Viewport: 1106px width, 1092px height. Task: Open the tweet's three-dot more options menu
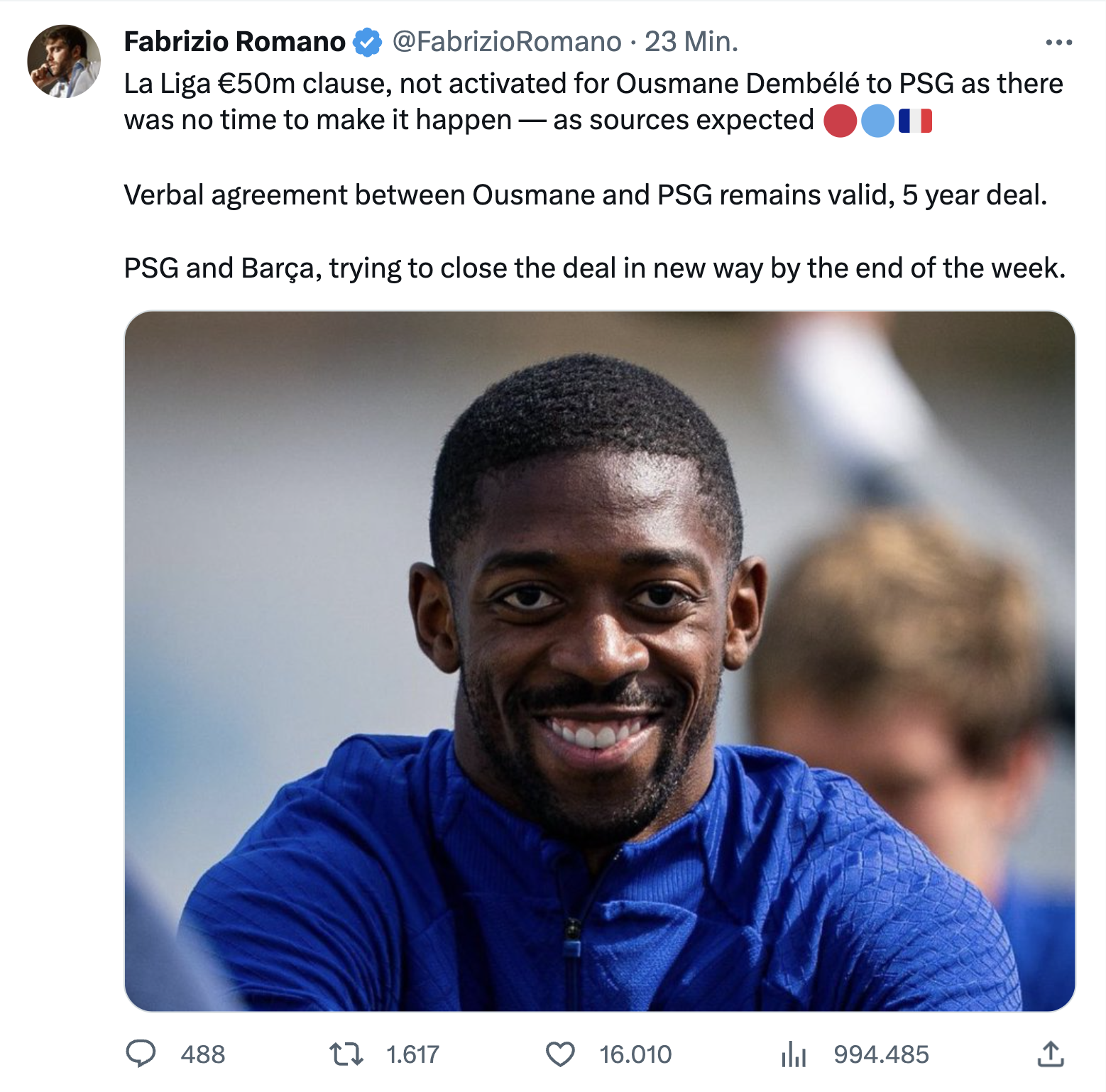(x=1058, y=43)
